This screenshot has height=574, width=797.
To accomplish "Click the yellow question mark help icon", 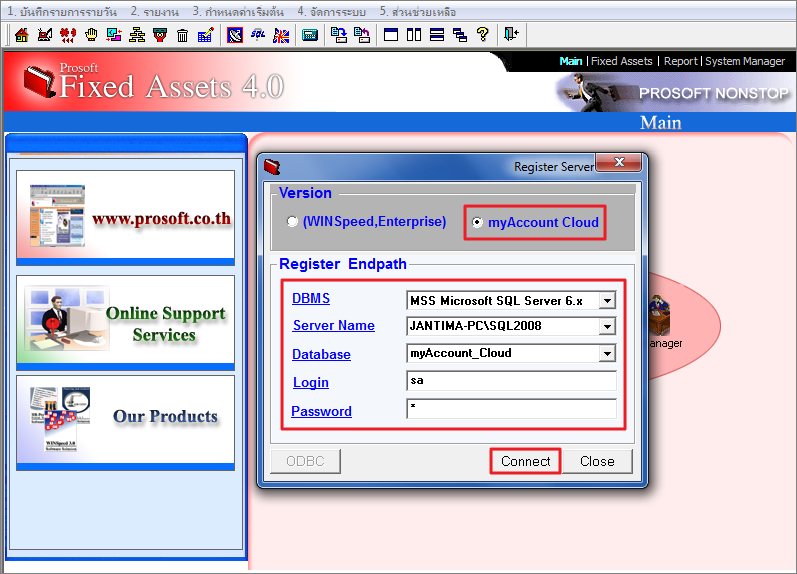I will 482,35.
